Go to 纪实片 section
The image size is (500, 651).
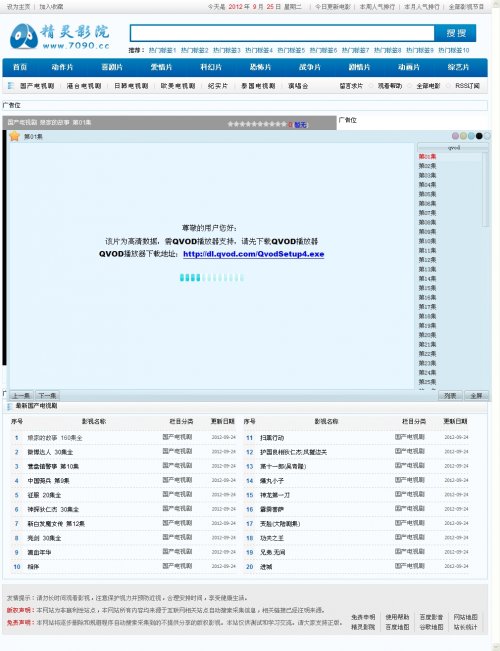click(218, 86)
